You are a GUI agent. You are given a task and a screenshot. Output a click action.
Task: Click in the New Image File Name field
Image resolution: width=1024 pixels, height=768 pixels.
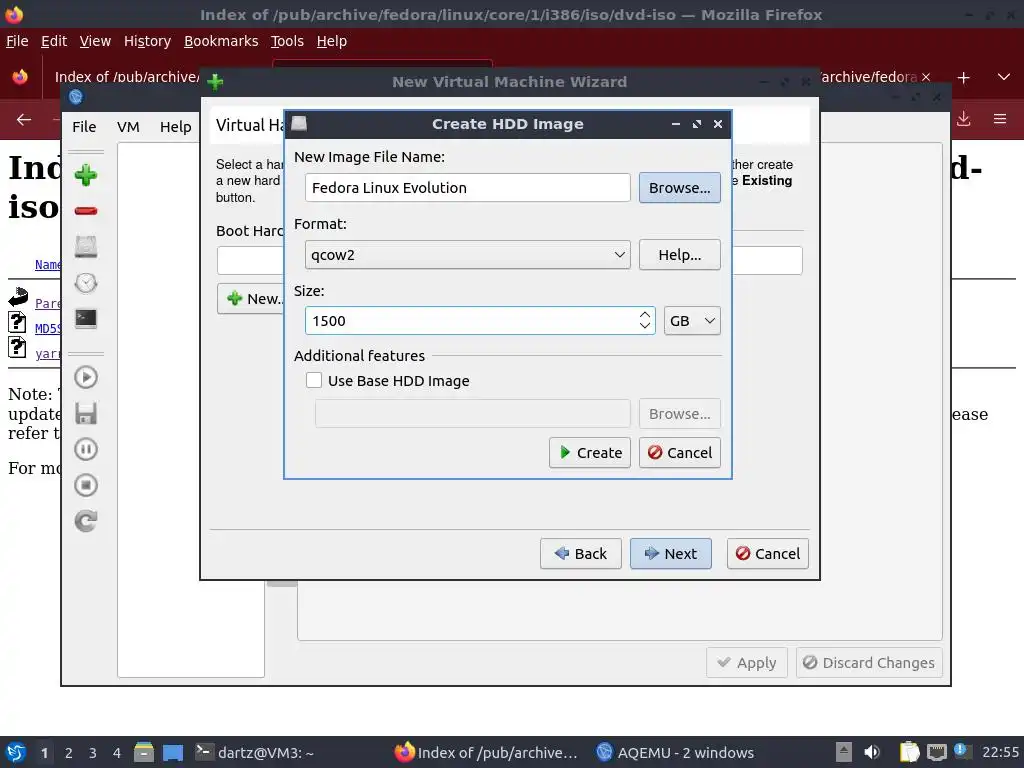click(x=468, y=187)
